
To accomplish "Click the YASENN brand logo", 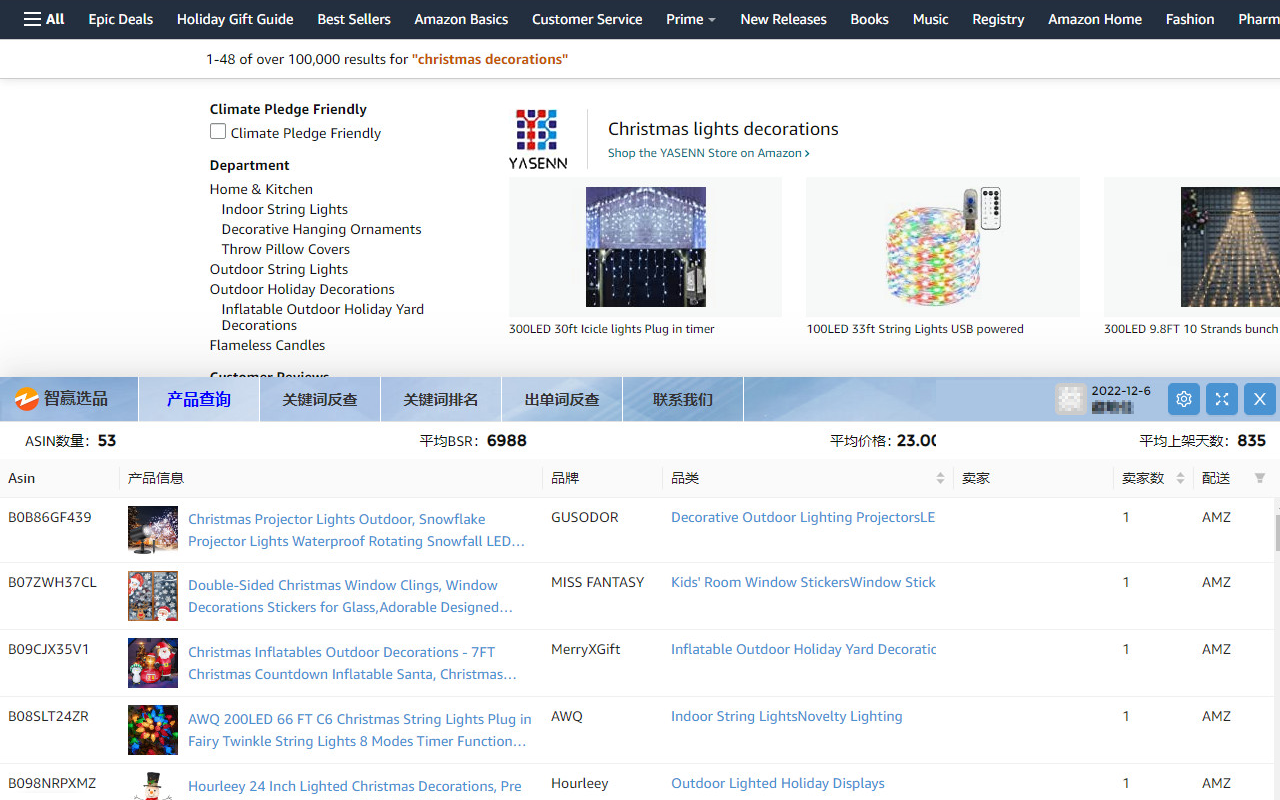I will [537, 133].
